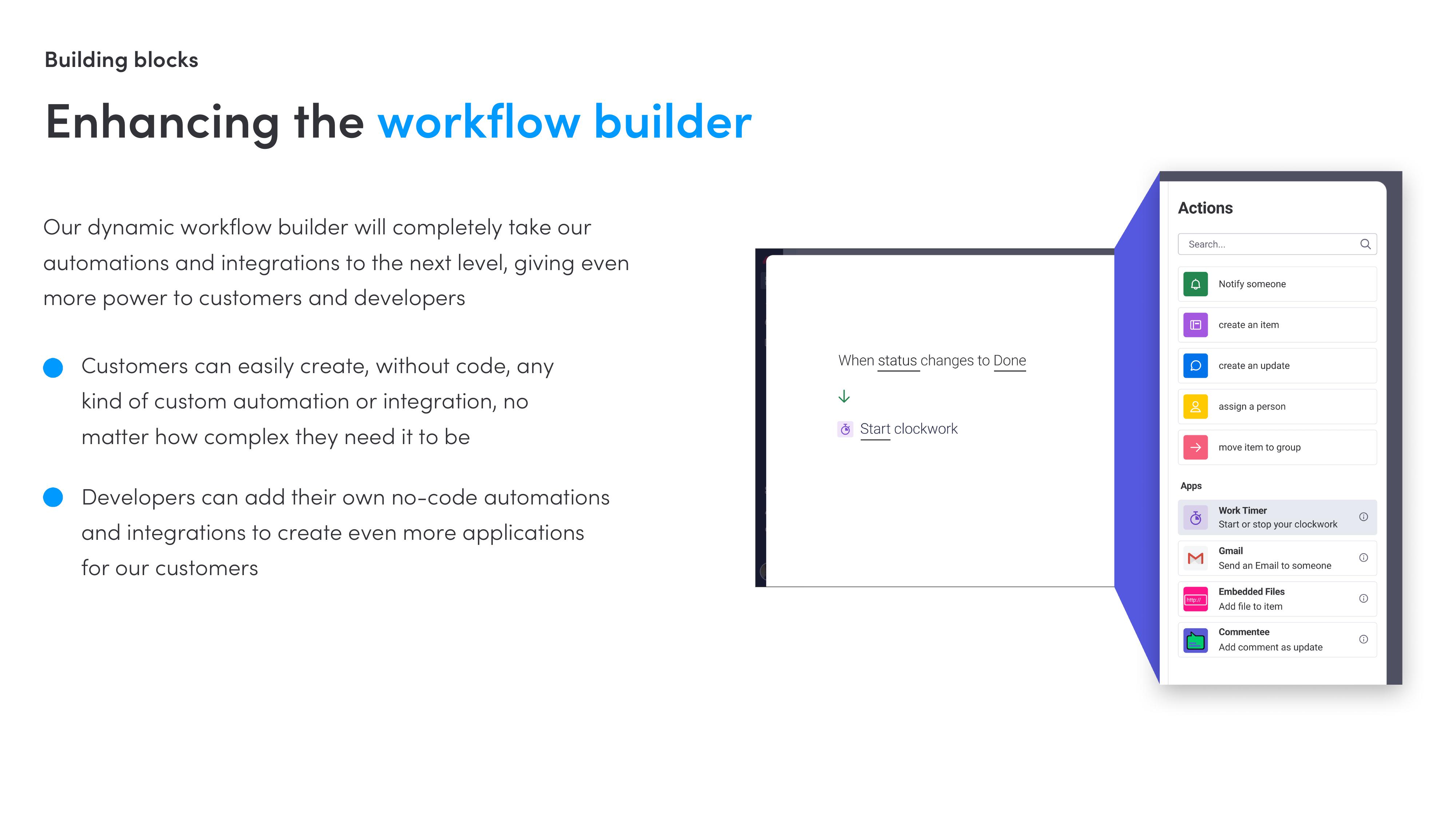
Task: Click the Actions panel header menu
Action: tap(1207, 208)
